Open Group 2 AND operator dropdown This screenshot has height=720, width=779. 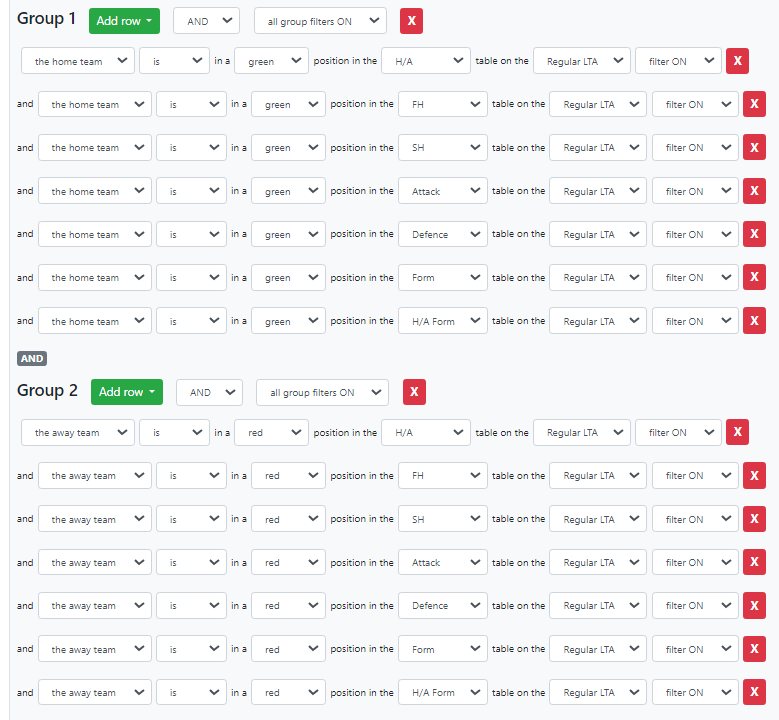[209, 392]
